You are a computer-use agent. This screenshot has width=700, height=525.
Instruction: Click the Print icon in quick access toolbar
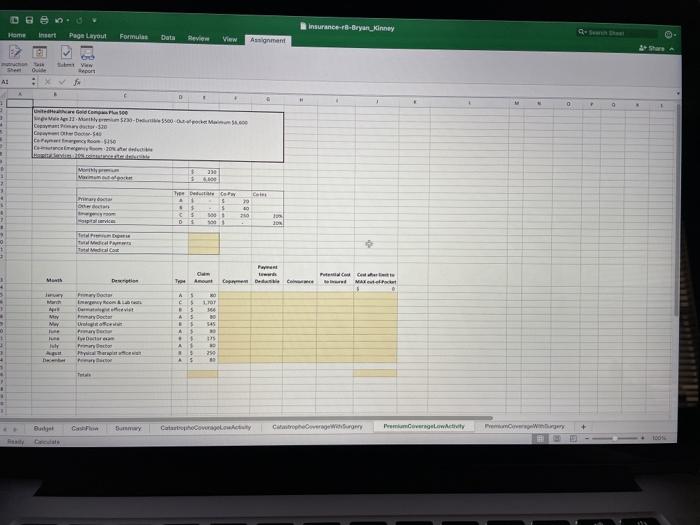pos(44,20)
